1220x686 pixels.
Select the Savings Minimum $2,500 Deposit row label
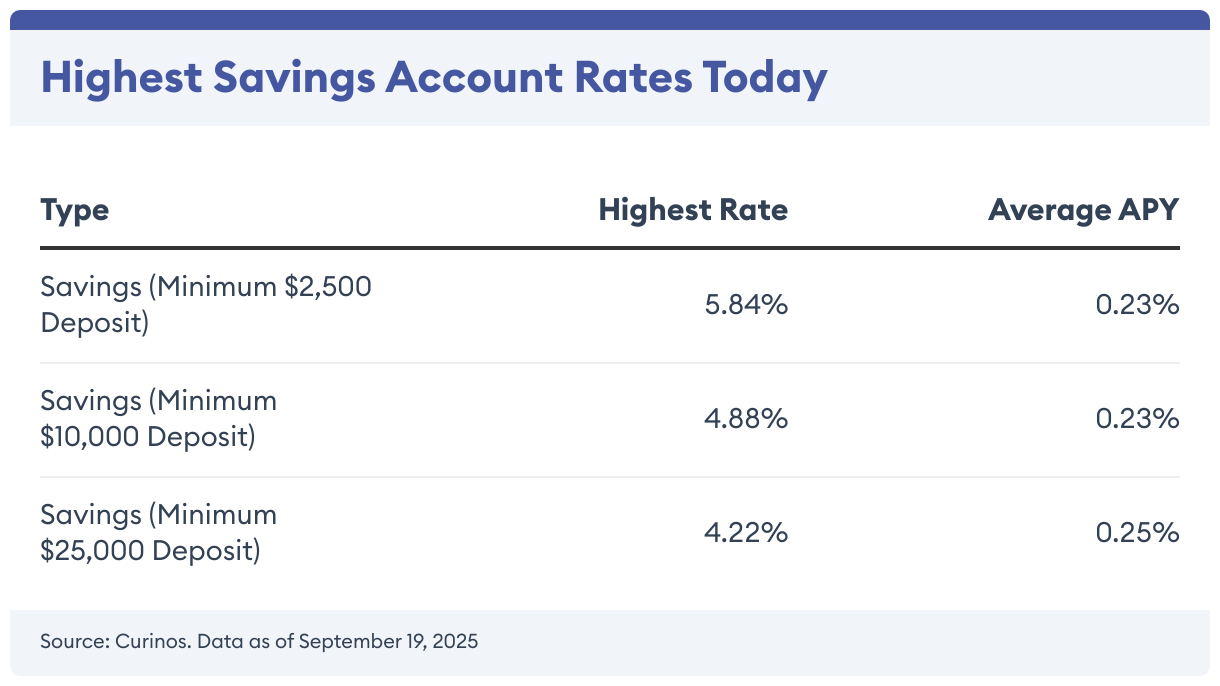[x=205, y=305]
